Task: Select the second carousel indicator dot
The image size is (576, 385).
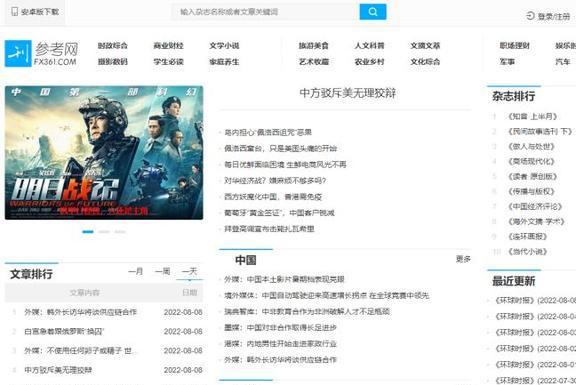Action: 104,232
